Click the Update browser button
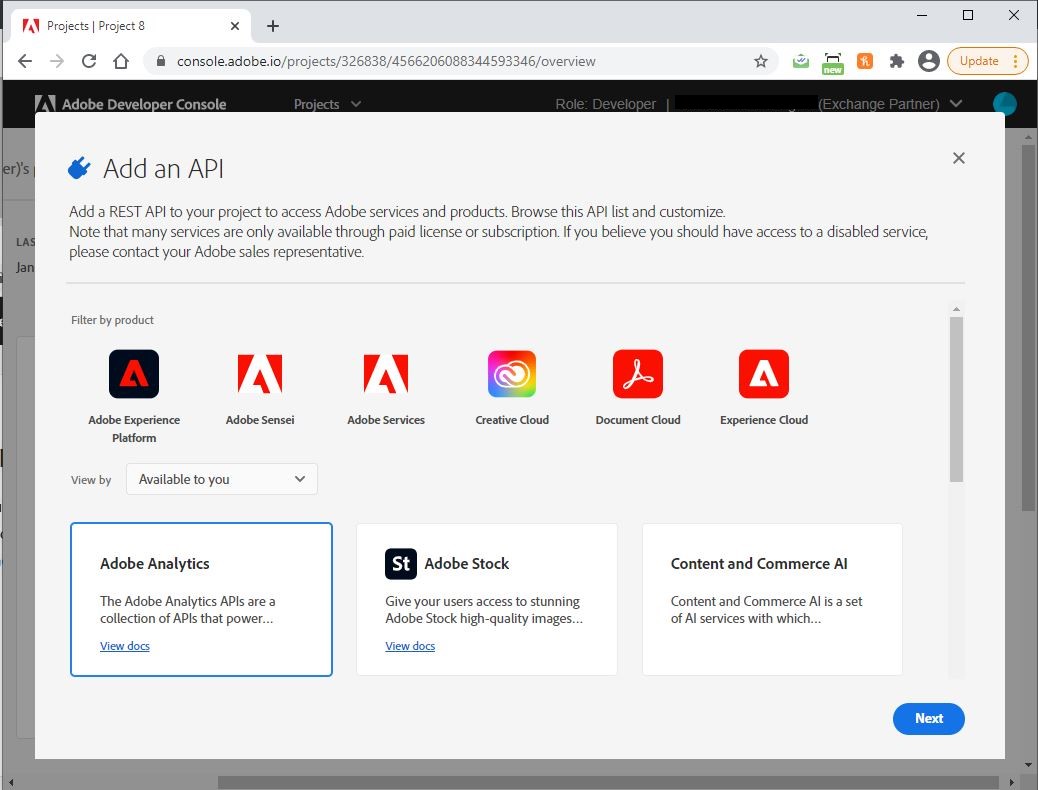This screenshot has width=1038, height=790. (987, 61)
